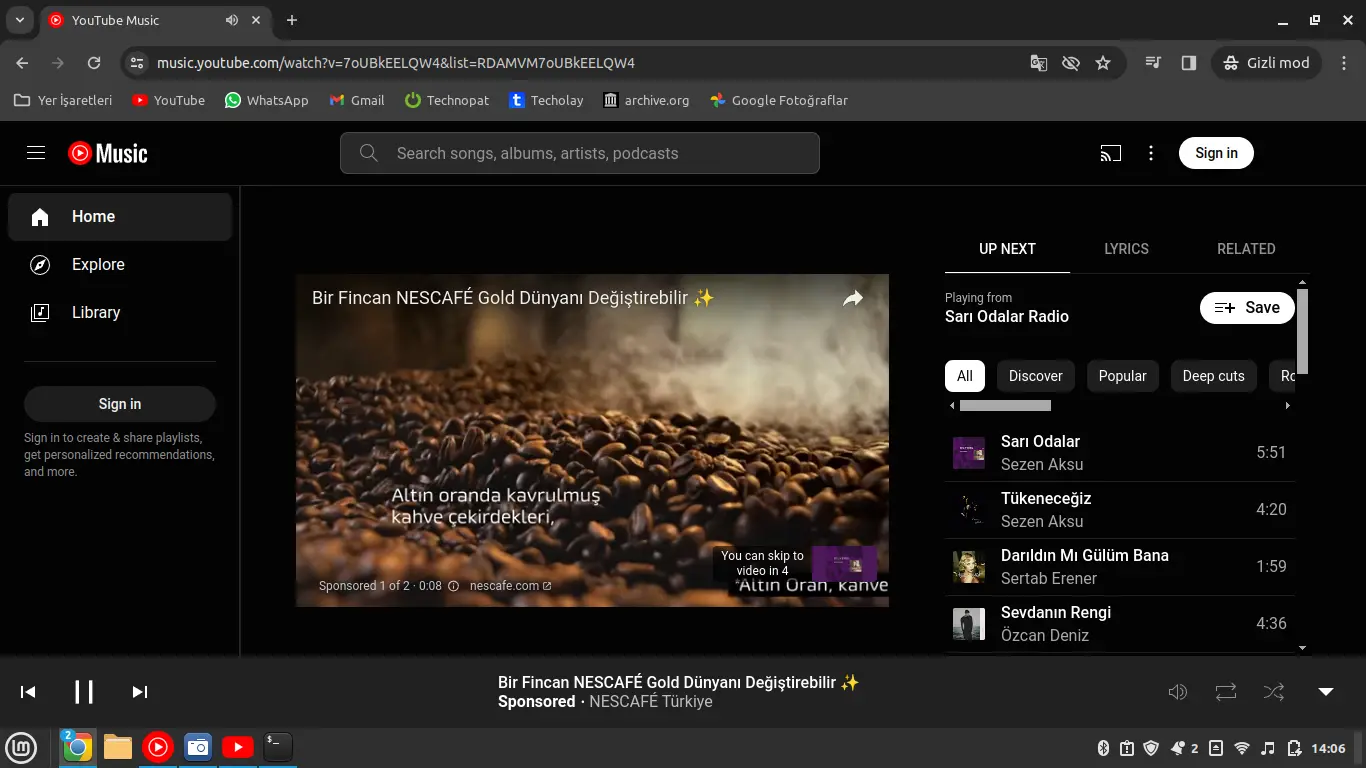The width and height of the screenshot is (1366, 768).
Task: Open the archive.org bookmark
Action: point(647,100)
